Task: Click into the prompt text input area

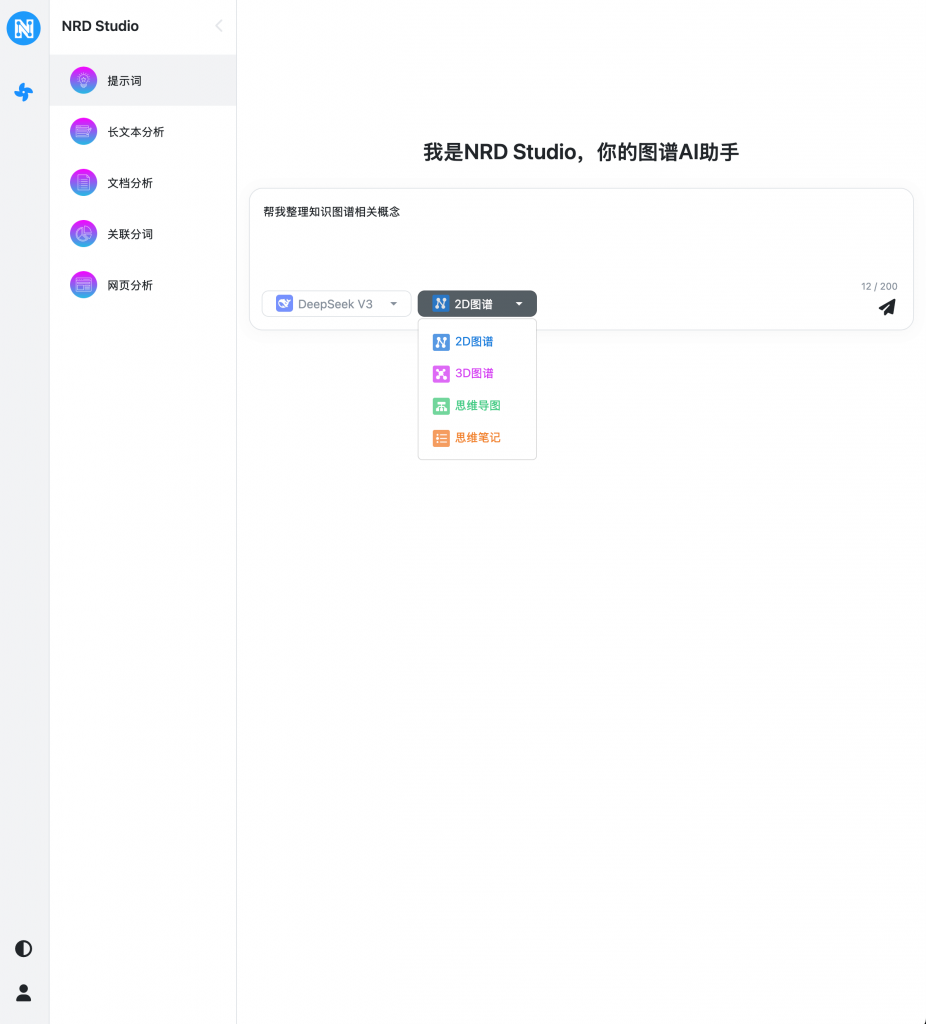Action: pyautogui.click(x=580, y=240)
